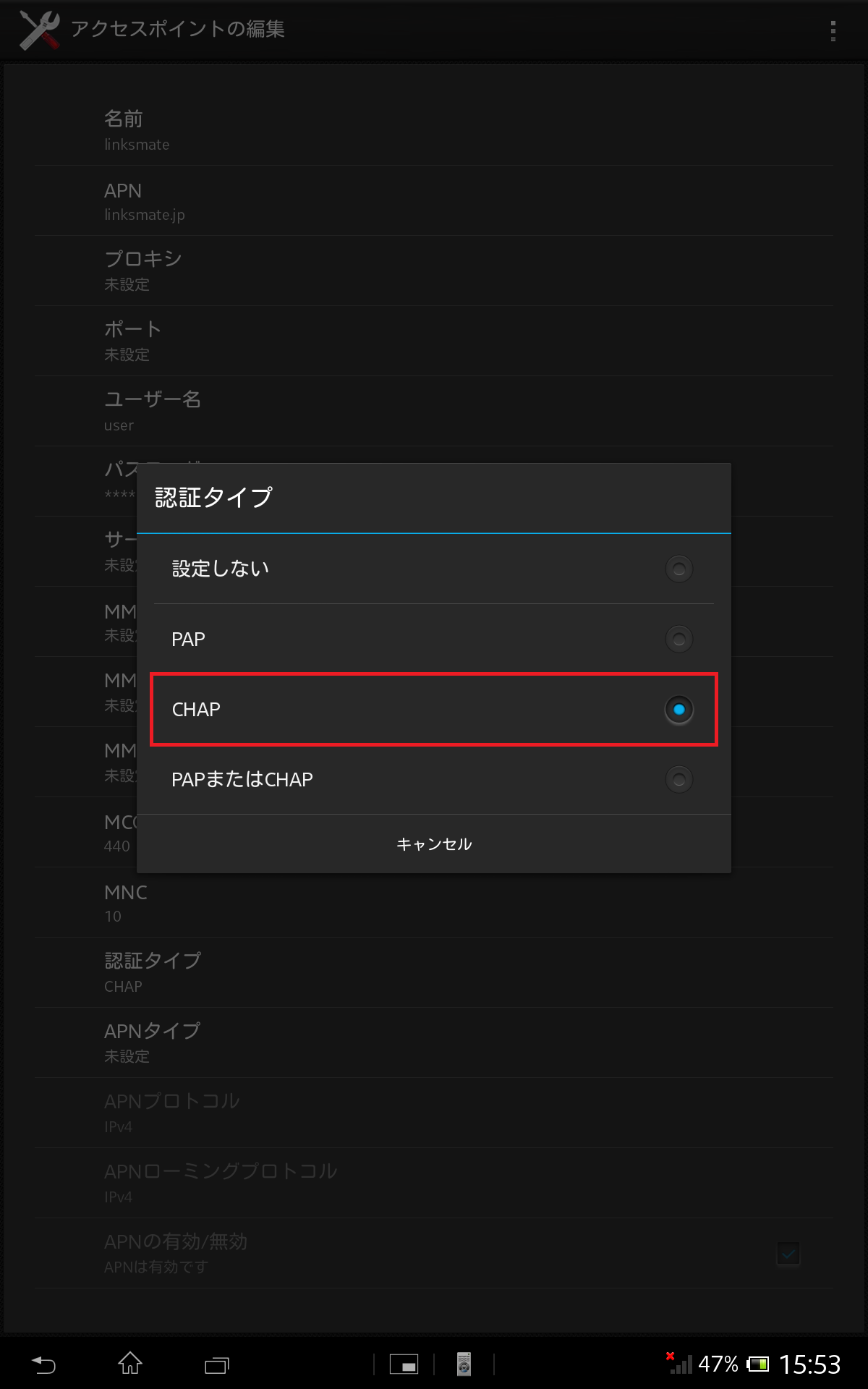868x1389 pixels.
Task: Open the APNプロトコル IPv4 setting
Action: pyautogui.click(x=434, y=1113)
